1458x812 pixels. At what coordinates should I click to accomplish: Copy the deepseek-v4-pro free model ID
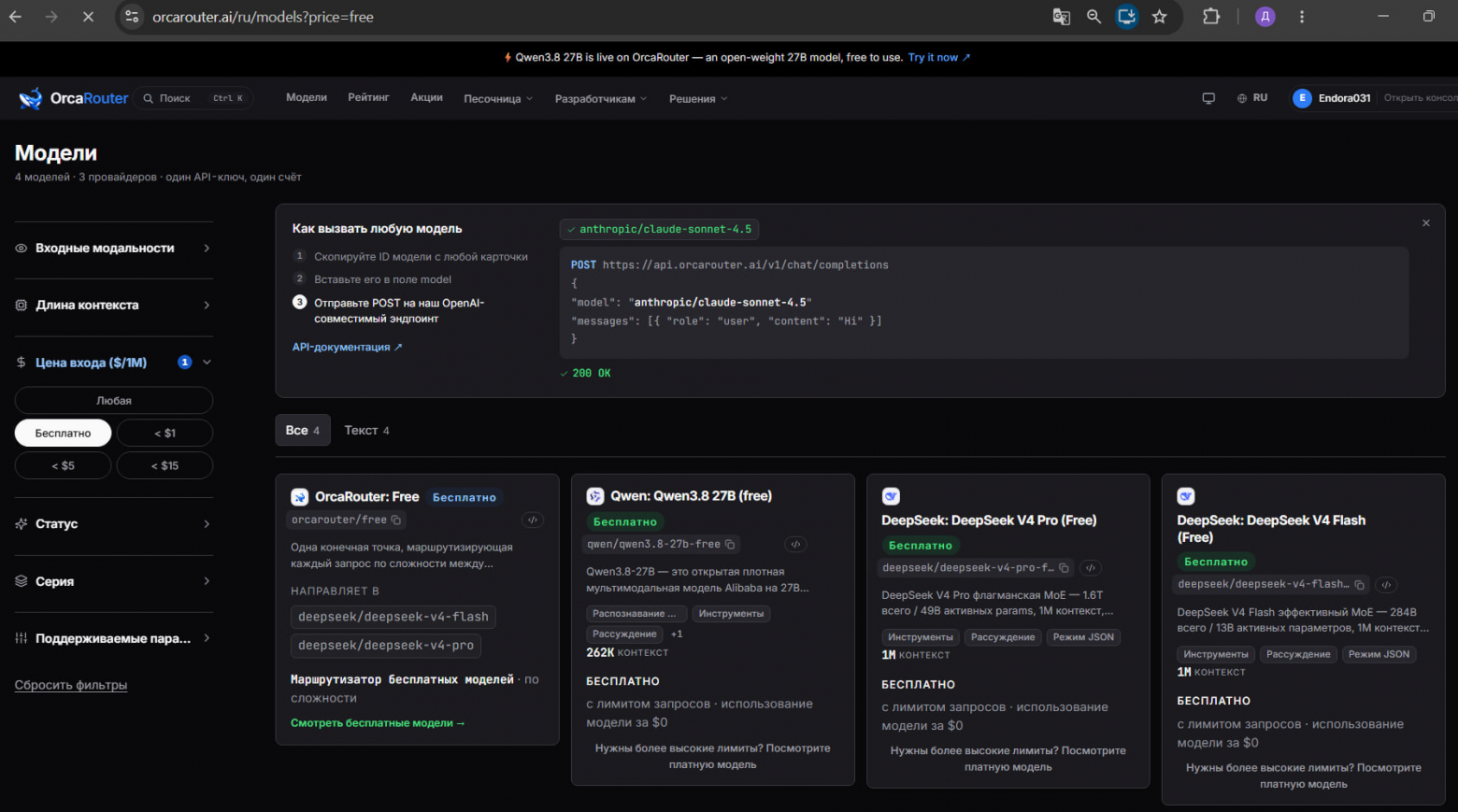[x=1064, y=568]
